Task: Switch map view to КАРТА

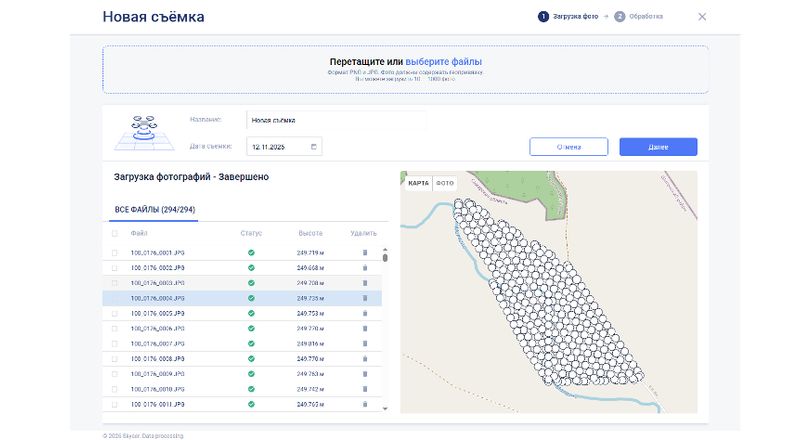Action: (419, 183)
